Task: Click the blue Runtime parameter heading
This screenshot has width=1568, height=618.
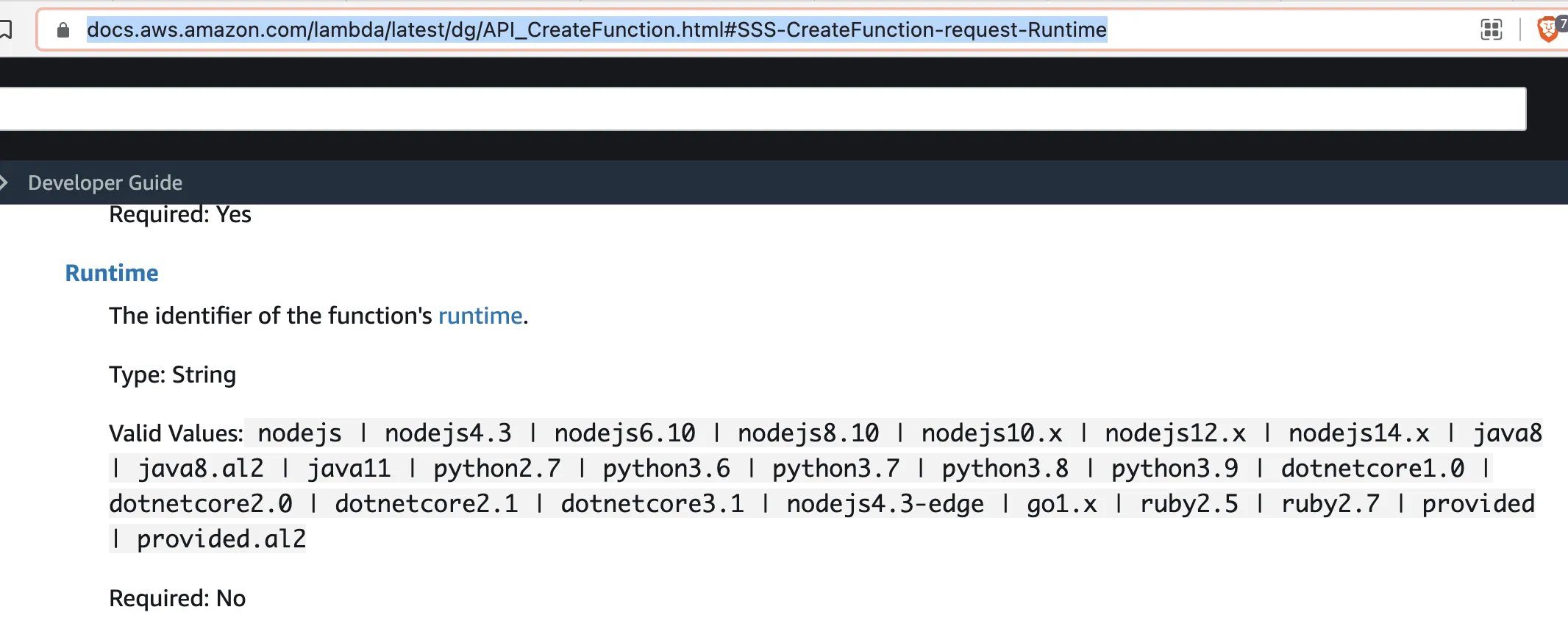Action: point(112,273)
